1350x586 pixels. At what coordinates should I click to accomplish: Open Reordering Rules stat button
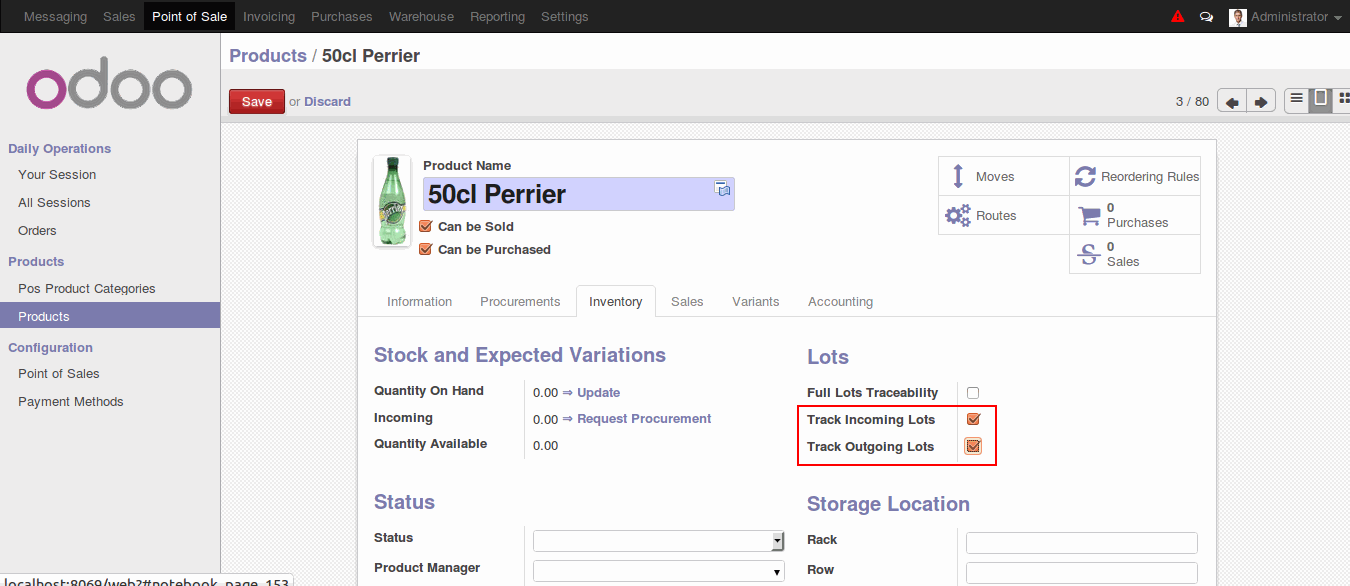(1135, 176)
